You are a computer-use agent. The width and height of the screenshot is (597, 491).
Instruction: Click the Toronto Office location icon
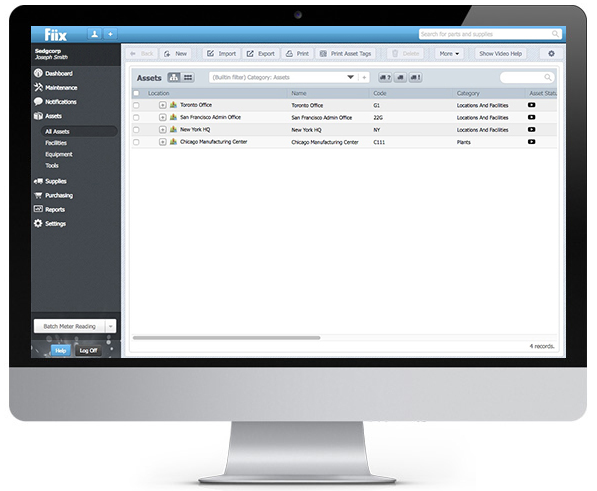(x=174, y=105)
